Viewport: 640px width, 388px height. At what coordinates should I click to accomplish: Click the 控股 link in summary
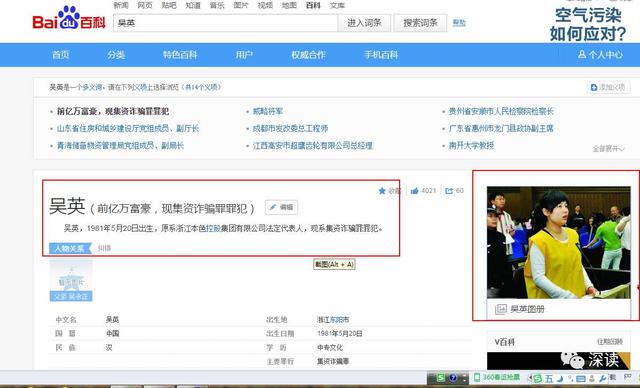pyautogui.click(x=213, y=228)
